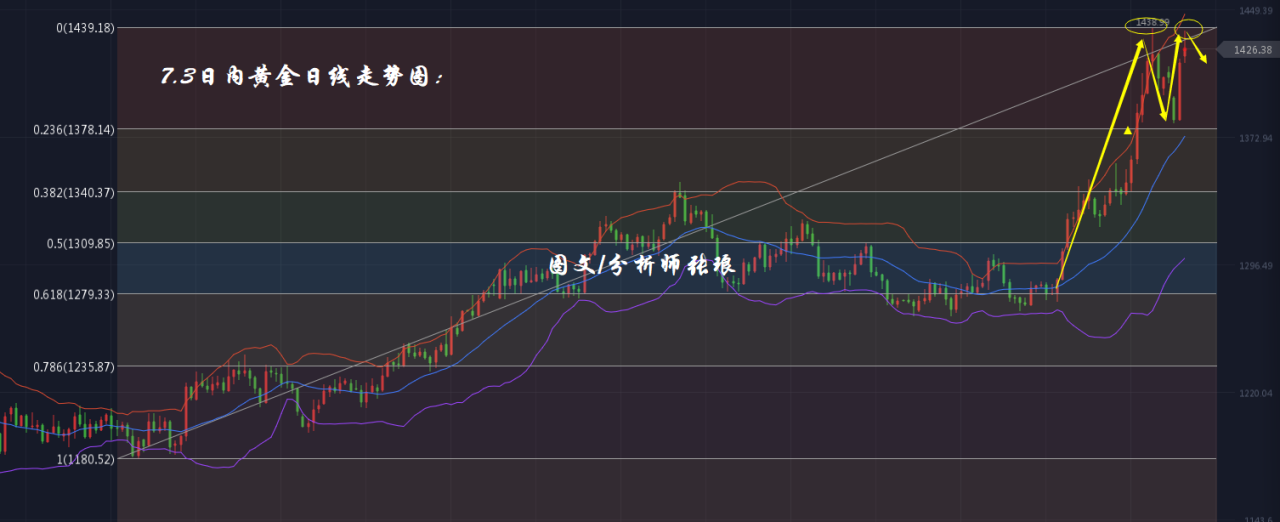Select the small yellow triangle marker
The height and width of the screenshot is (522, 1280).
[1128, 130]
